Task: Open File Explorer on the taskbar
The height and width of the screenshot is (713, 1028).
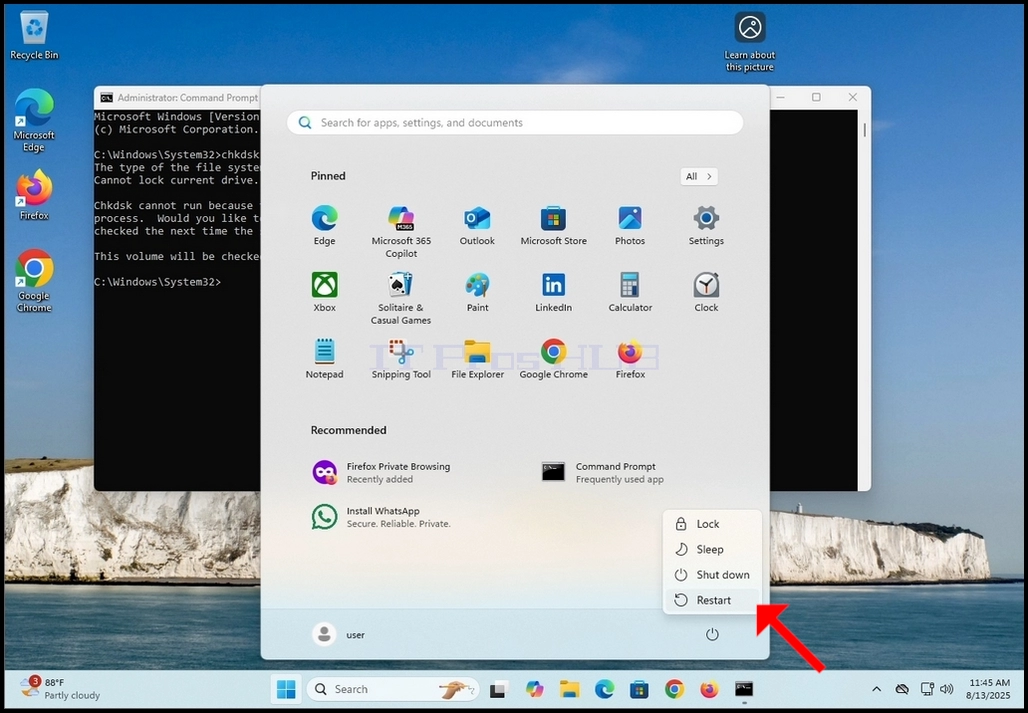Action: (x=570, y=689)
